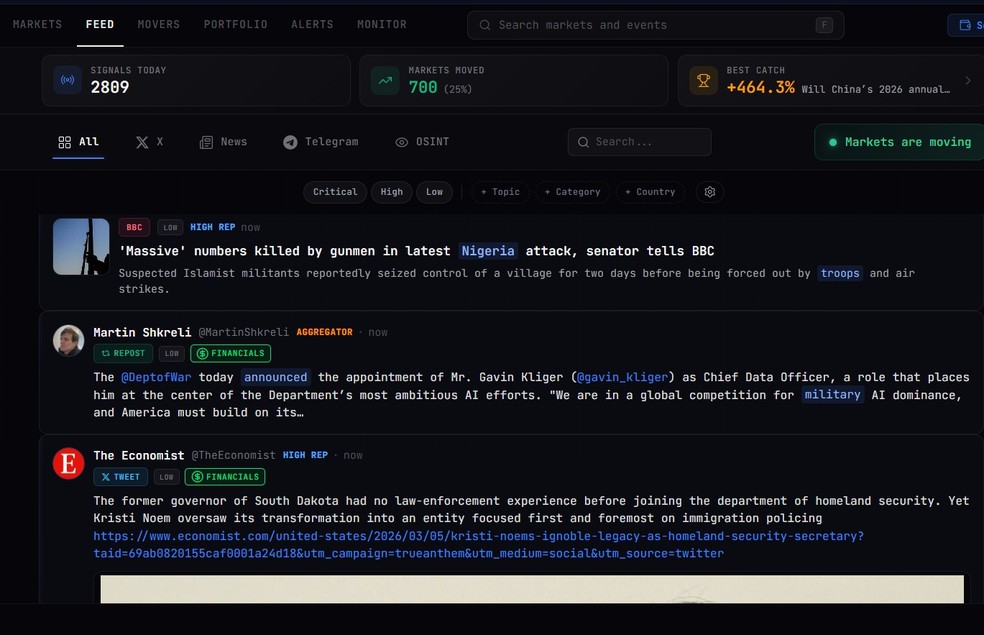Image resolution: width=984 pixels, height=635 pixels.
Task: Toggle the Critical severity filter
Action: [x=335, y=192]
